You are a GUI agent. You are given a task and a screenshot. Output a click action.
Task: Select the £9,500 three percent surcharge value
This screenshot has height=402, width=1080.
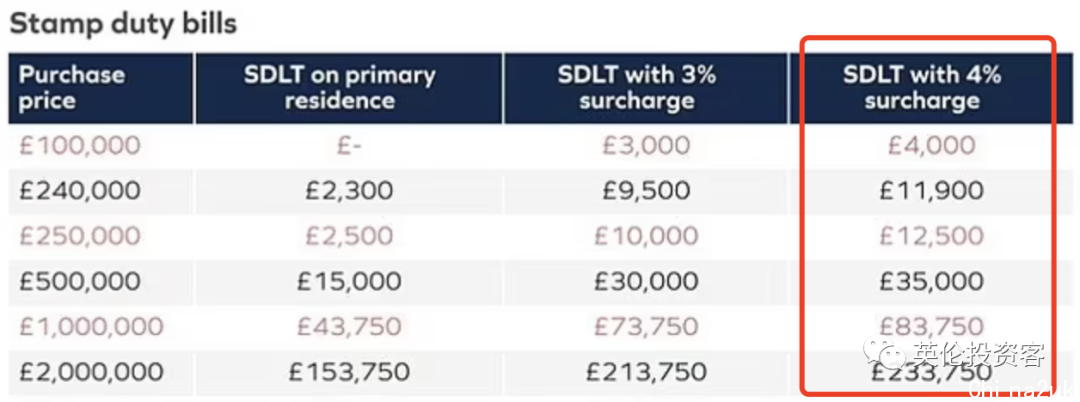tap(646, 191)
